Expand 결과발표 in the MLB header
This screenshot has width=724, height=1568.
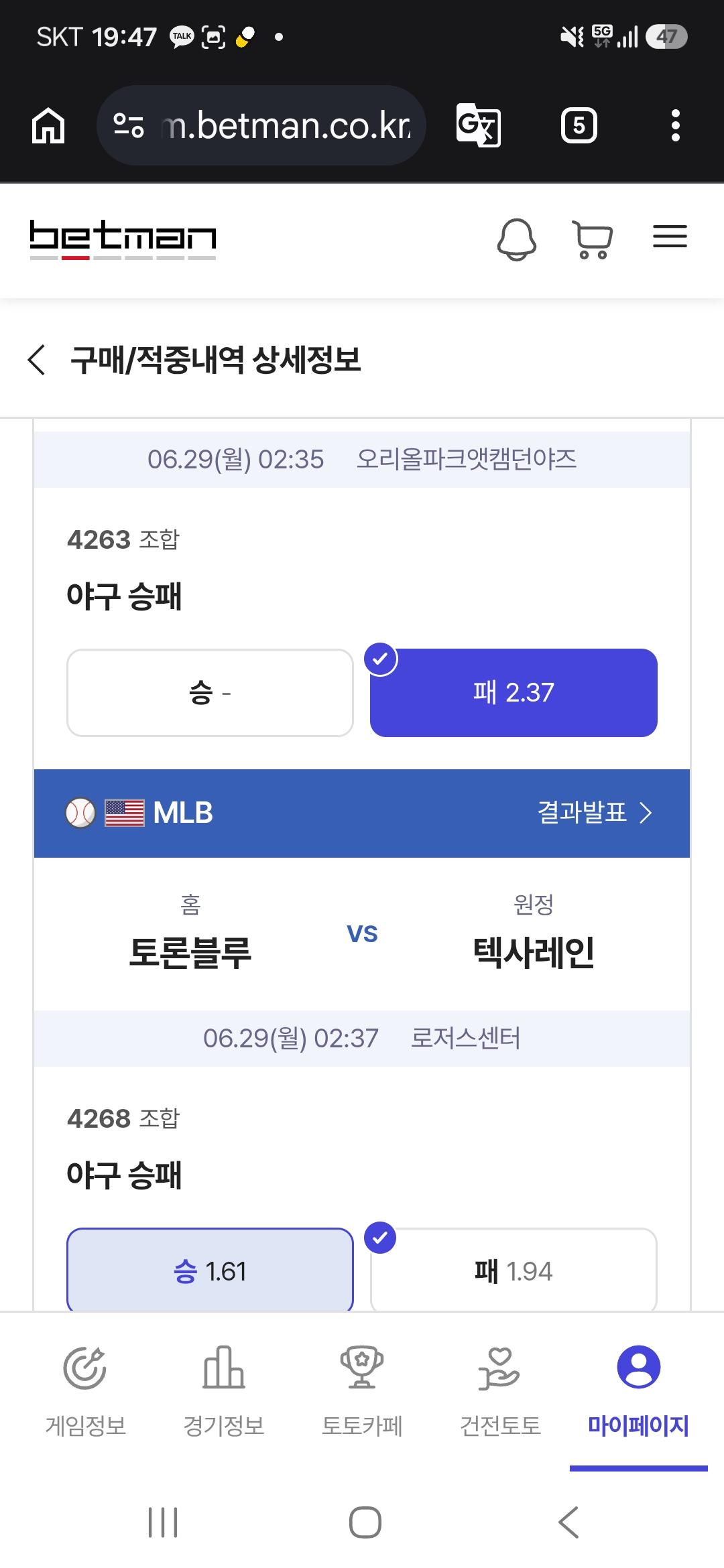594,812
